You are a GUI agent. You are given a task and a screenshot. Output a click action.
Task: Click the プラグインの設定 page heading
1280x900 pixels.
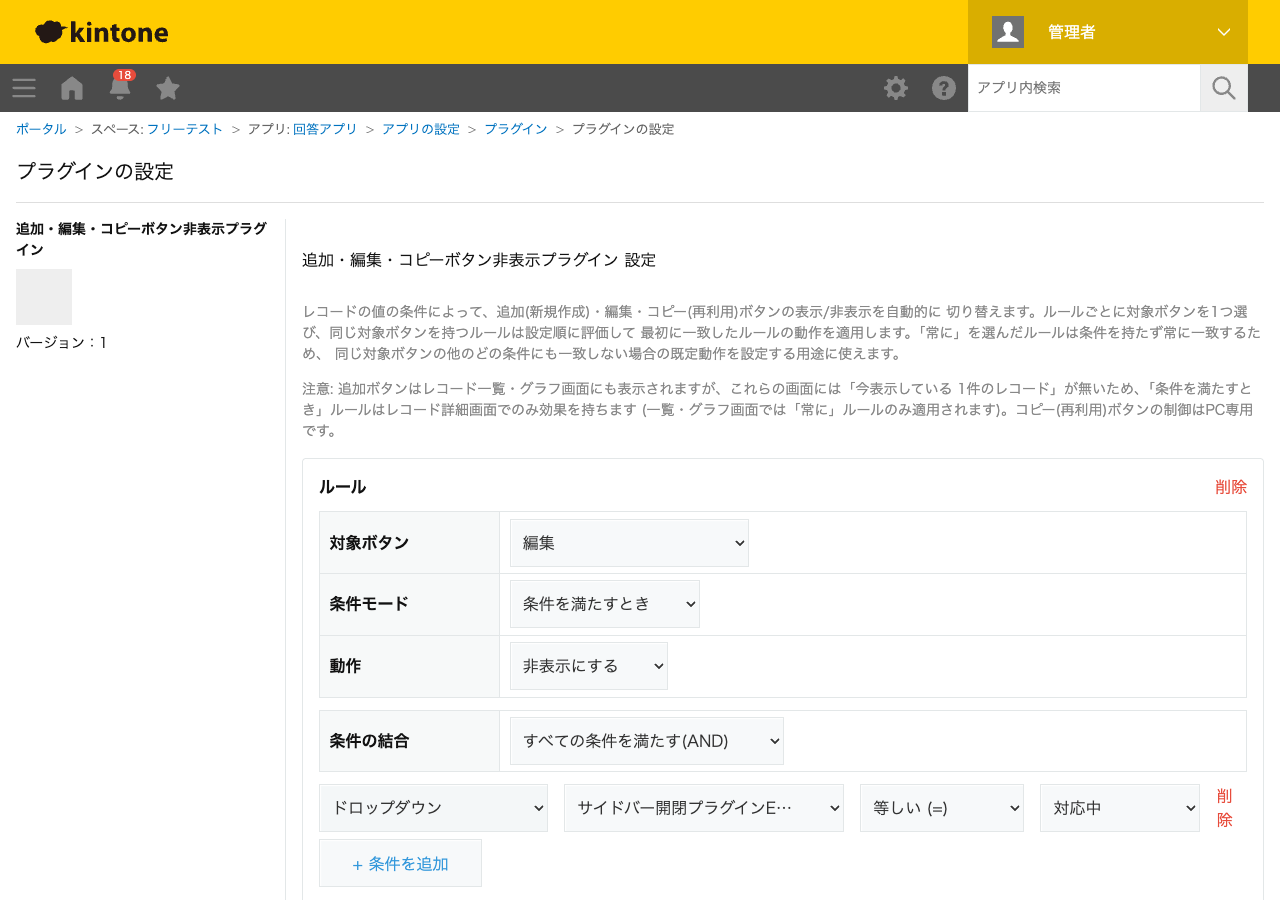(x=95, y=171)
